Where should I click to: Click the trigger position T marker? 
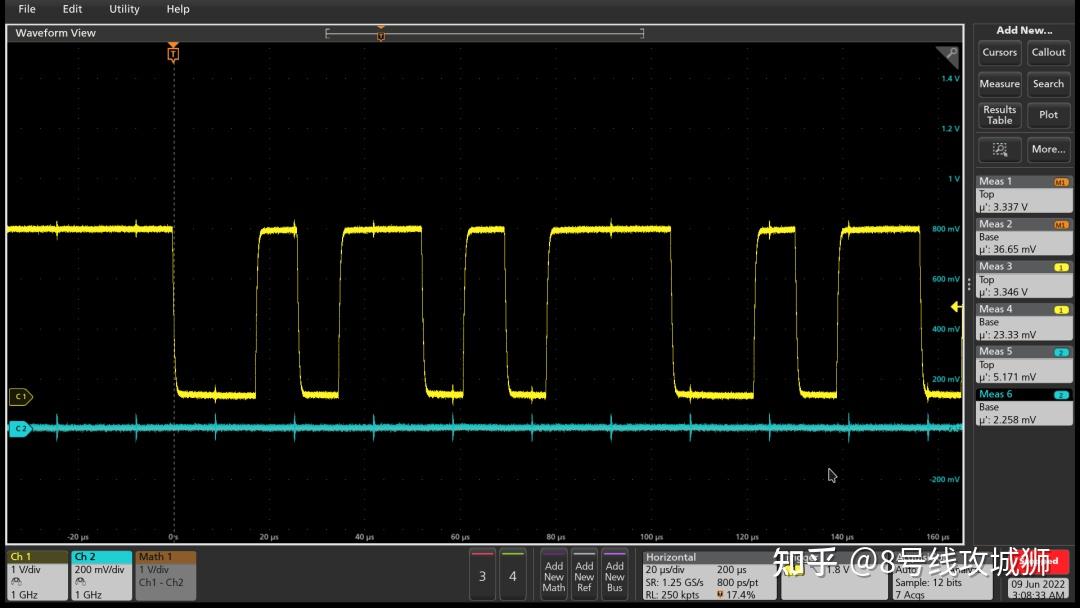[173, 53]
